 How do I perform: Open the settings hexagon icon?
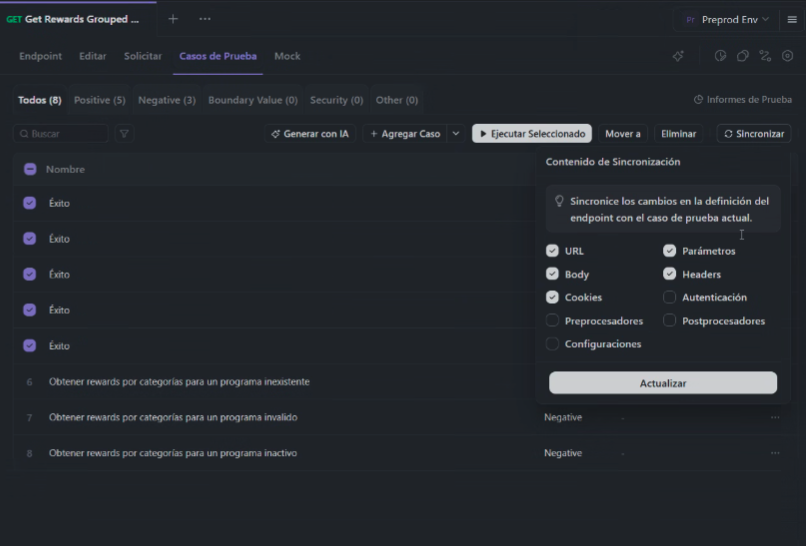787,56
